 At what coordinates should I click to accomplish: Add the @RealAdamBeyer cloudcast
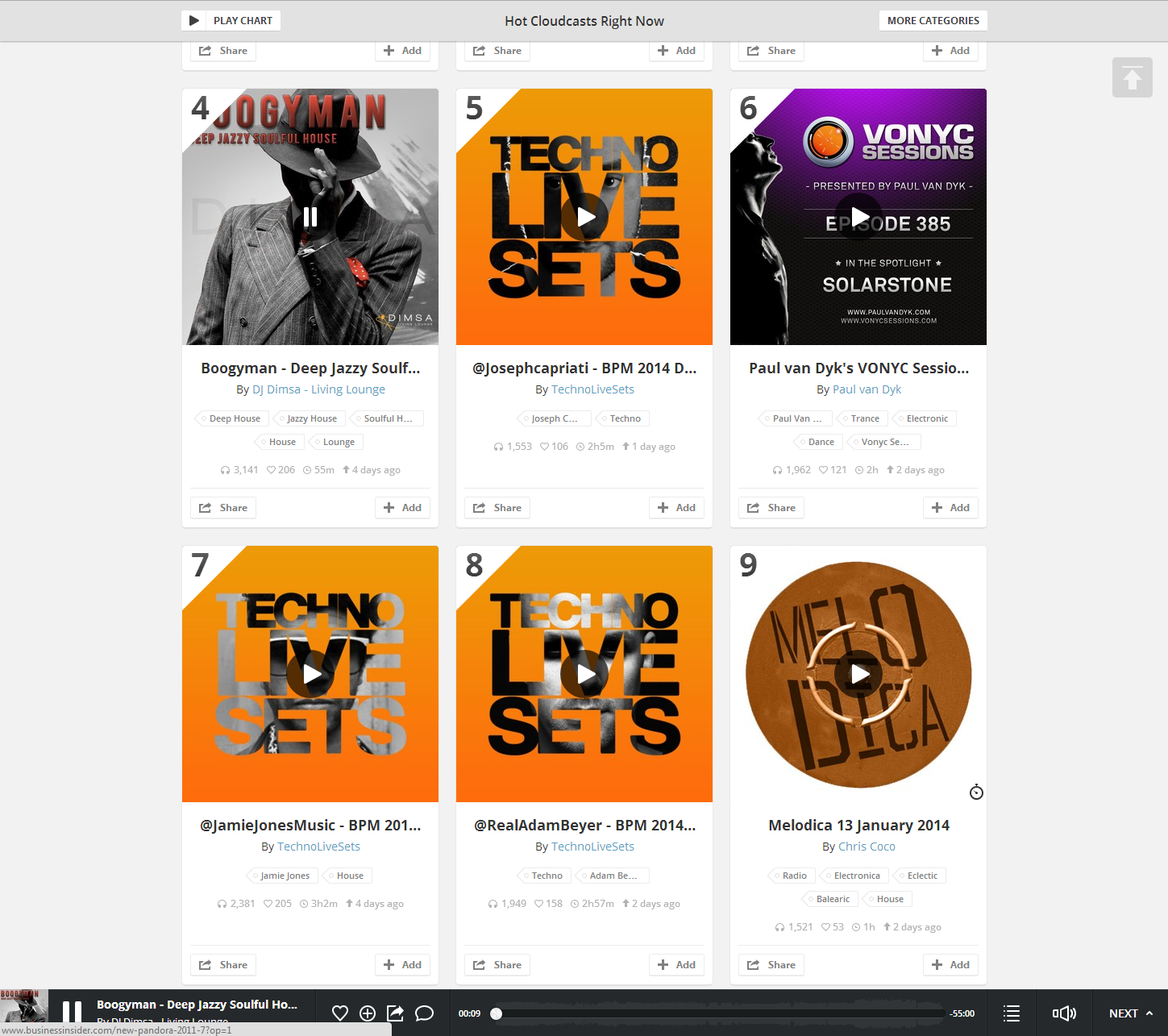pos(676,965)
